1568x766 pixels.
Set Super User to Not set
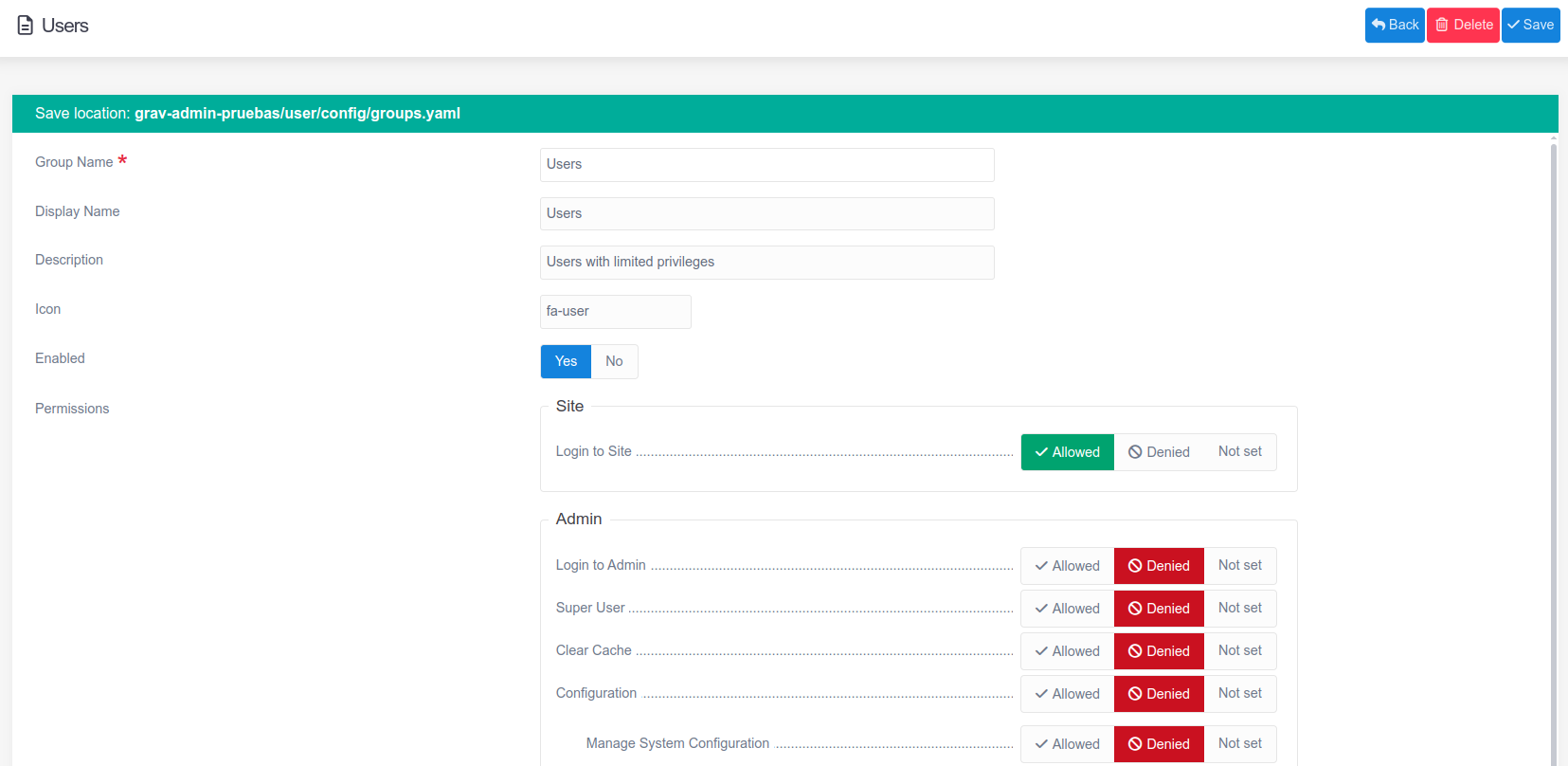(1239, 609)
